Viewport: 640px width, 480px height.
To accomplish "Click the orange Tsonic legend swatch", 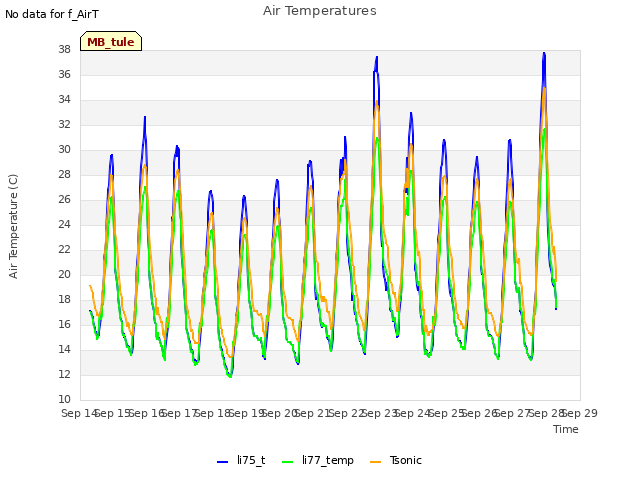I will 375,461.
